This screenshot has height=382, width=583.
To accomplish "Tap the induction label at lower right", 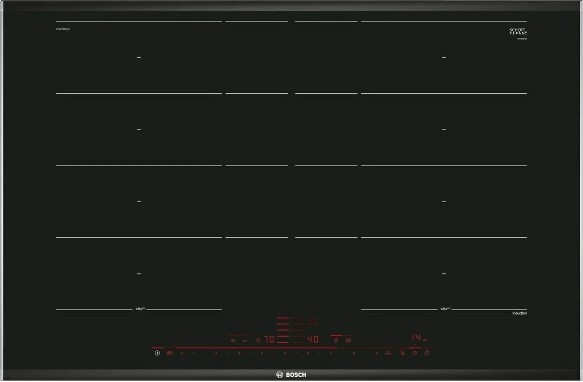I will 519,314.
